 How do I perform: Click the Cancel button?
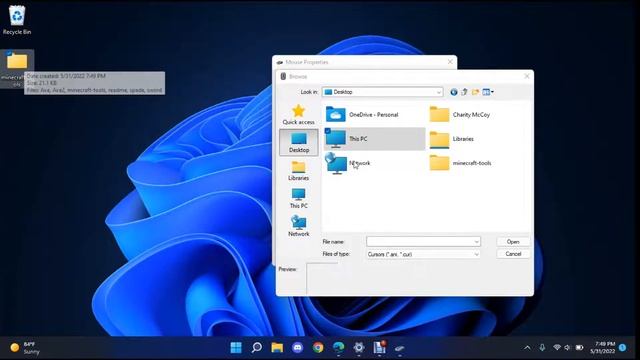[513, 254]
